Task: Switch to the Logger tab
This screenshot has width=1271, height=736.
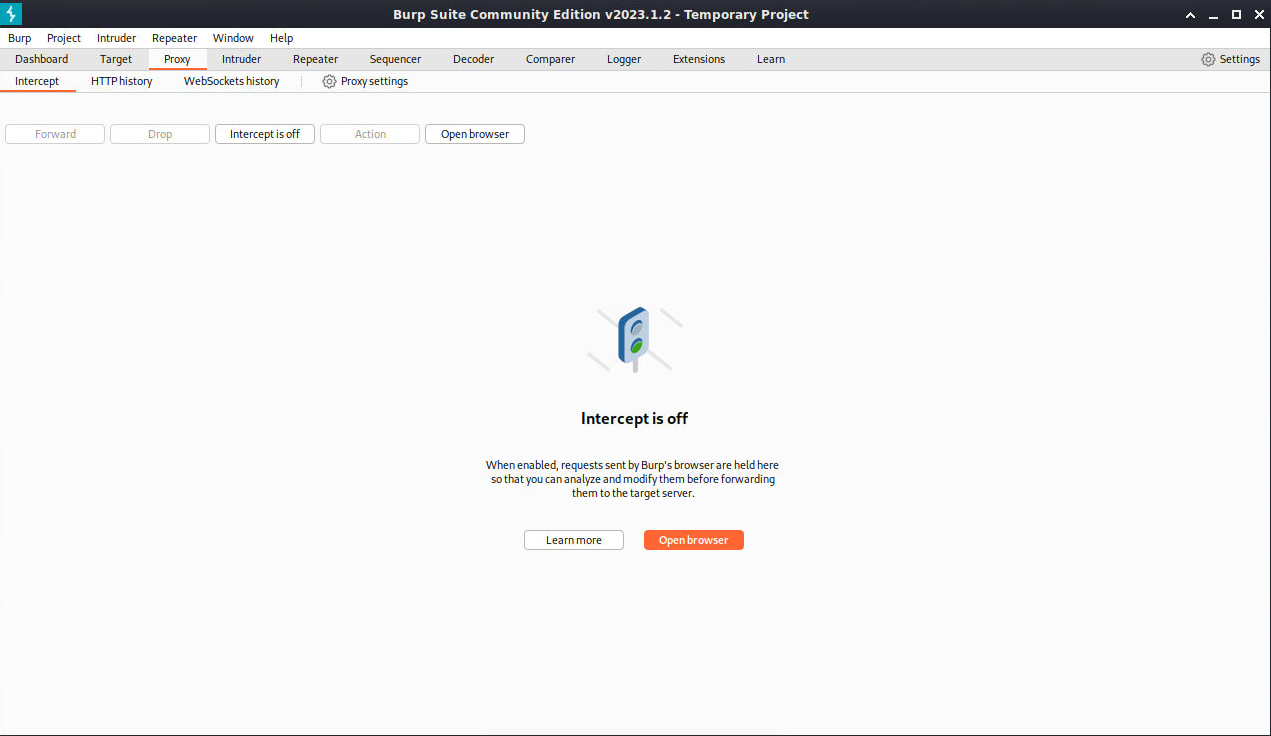Action: click(x=624, y=59)
